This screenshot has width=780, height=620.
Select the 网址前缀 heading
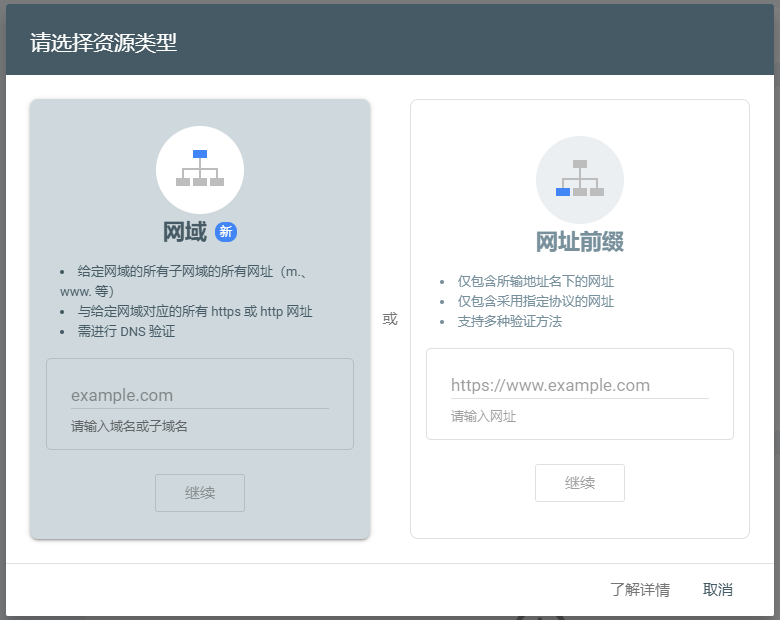click(580, 242)
